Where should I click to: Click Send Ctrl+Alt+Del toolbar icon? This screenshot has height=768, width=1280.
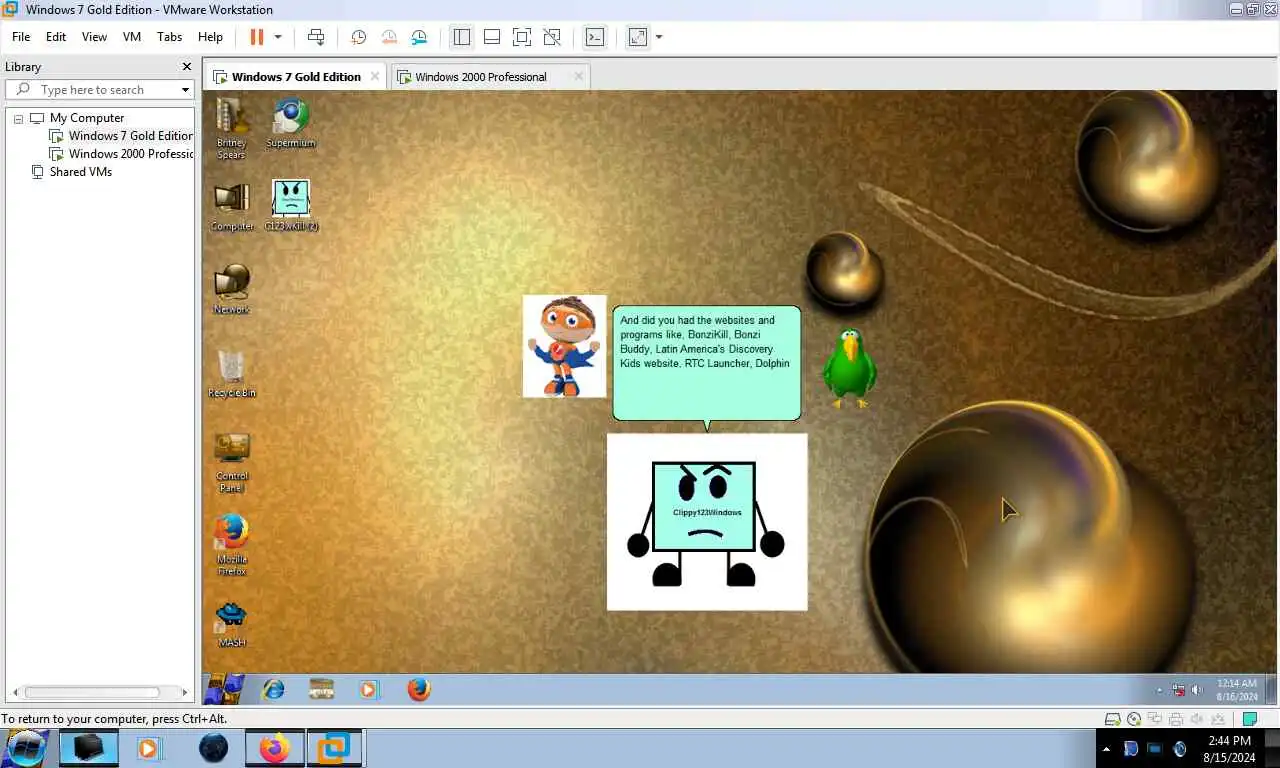tap(316, 37)
